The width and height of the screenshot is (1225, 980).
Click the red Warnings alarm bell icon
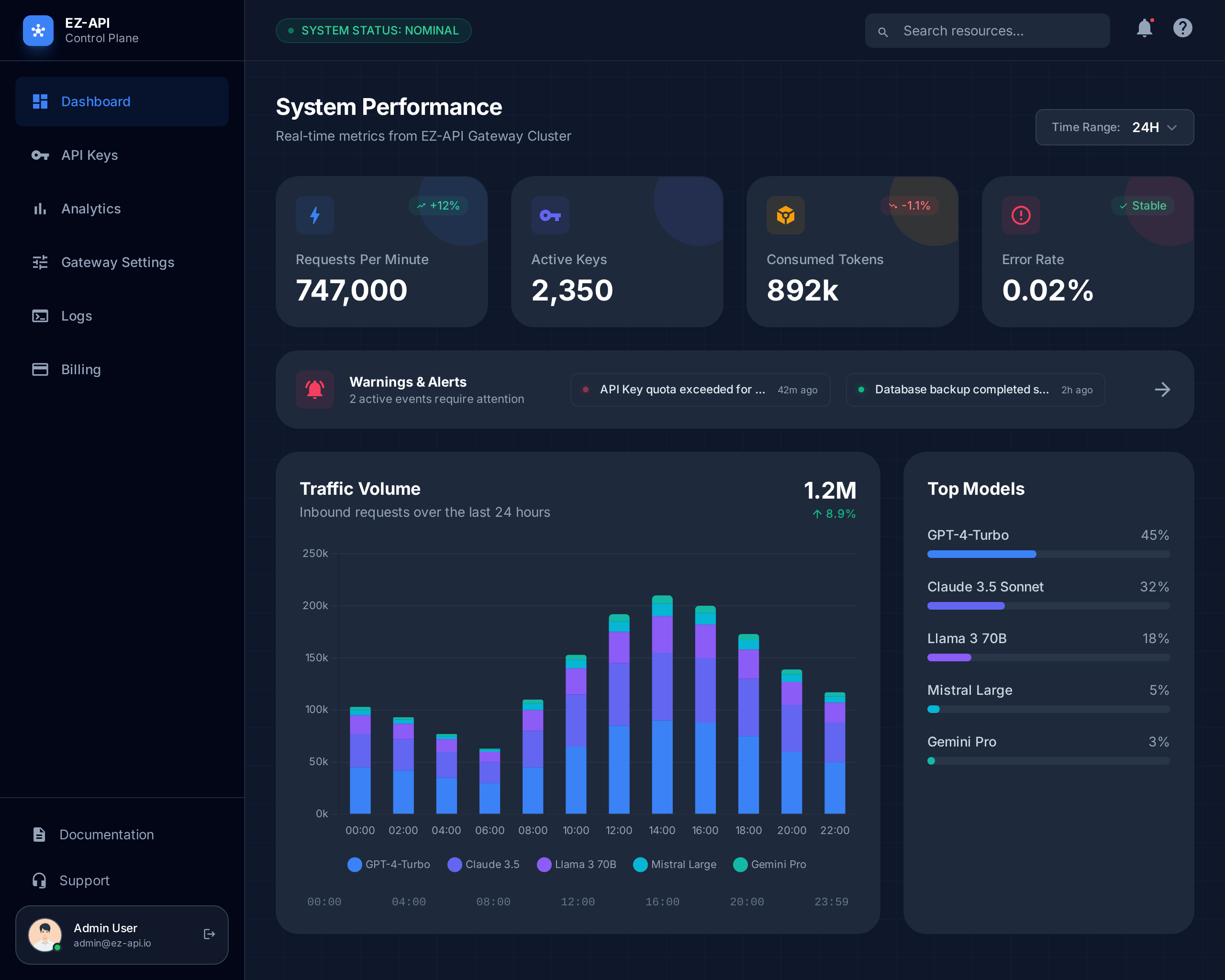pos(315,390)
